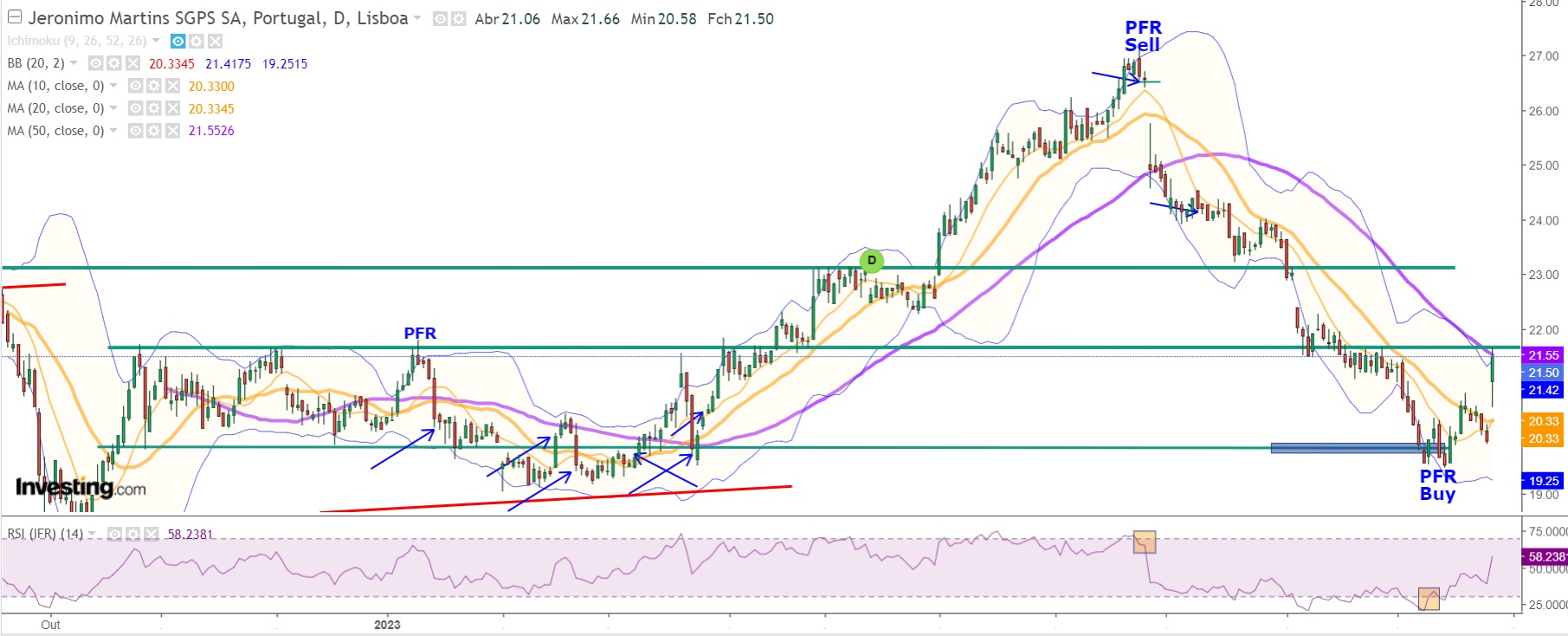The image size is (1568, 636).
Task: Open Ichimoku indicator settings gear
Action: pos(197,41)
